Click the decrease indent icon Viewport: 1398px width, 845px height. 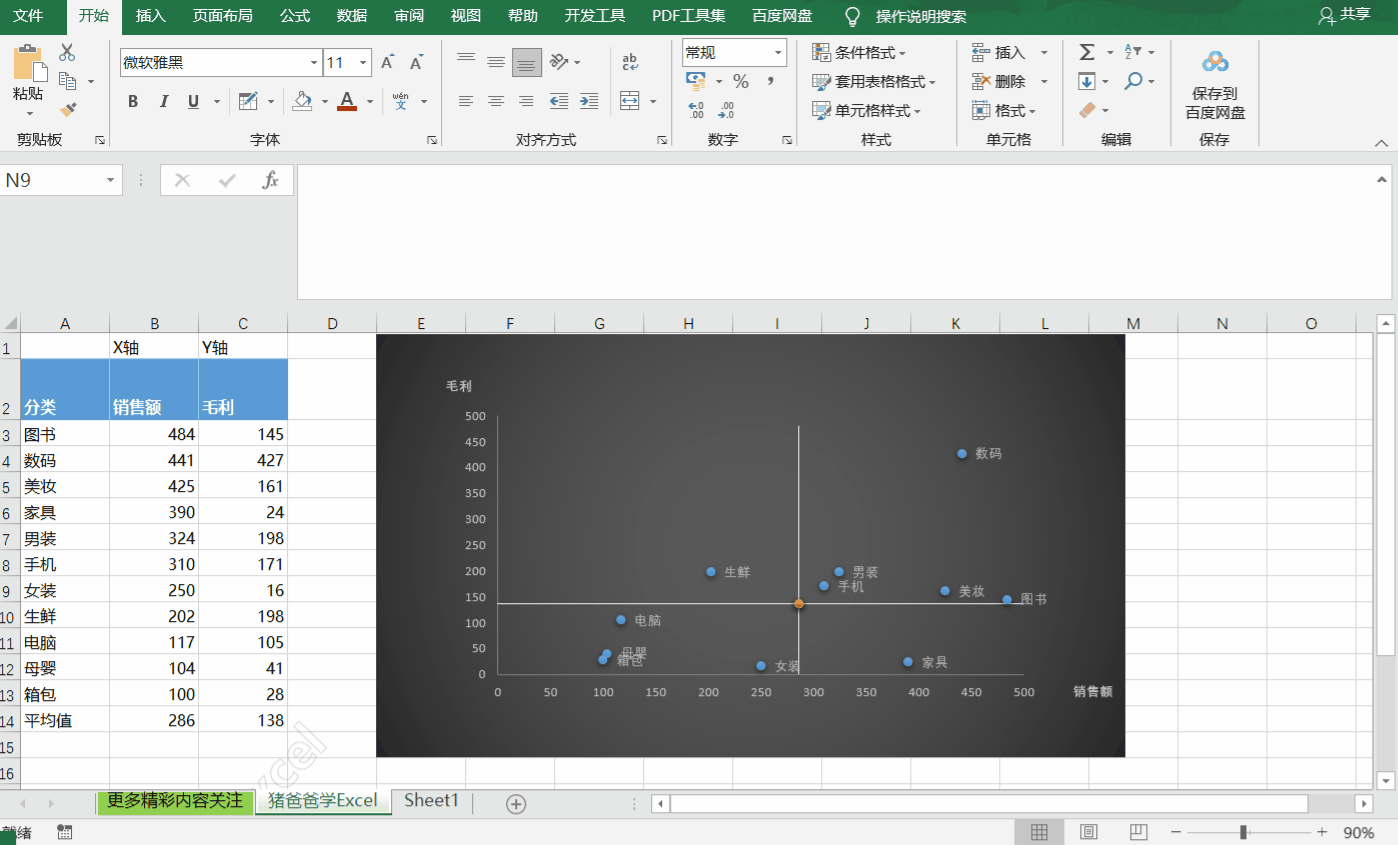[559, 101]
